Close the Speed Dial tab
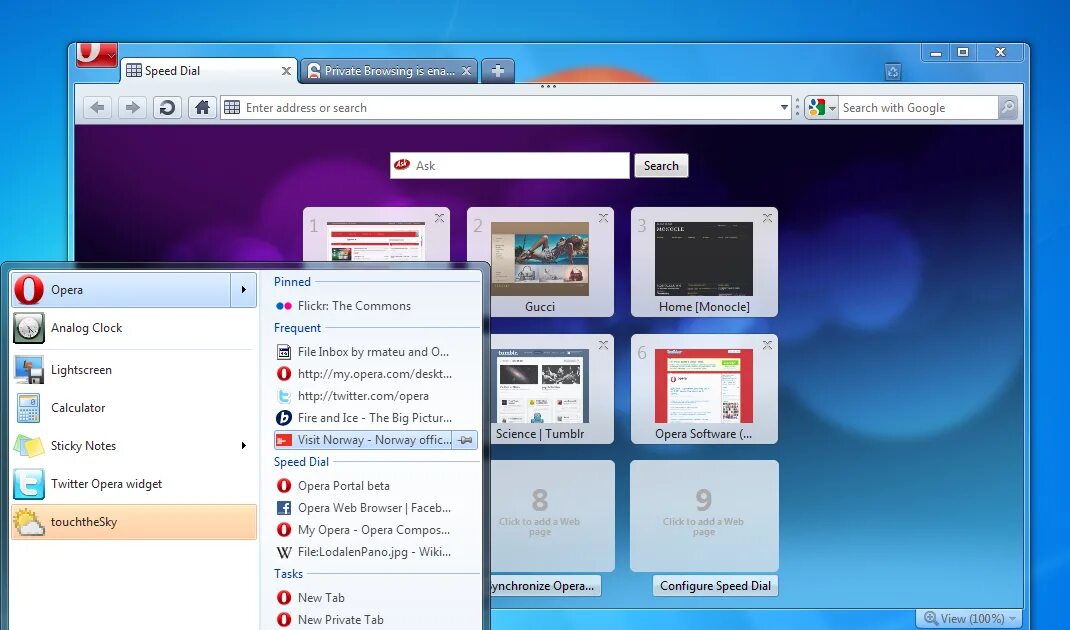Viewport: 1070px width, 630px height. point(286,71)
